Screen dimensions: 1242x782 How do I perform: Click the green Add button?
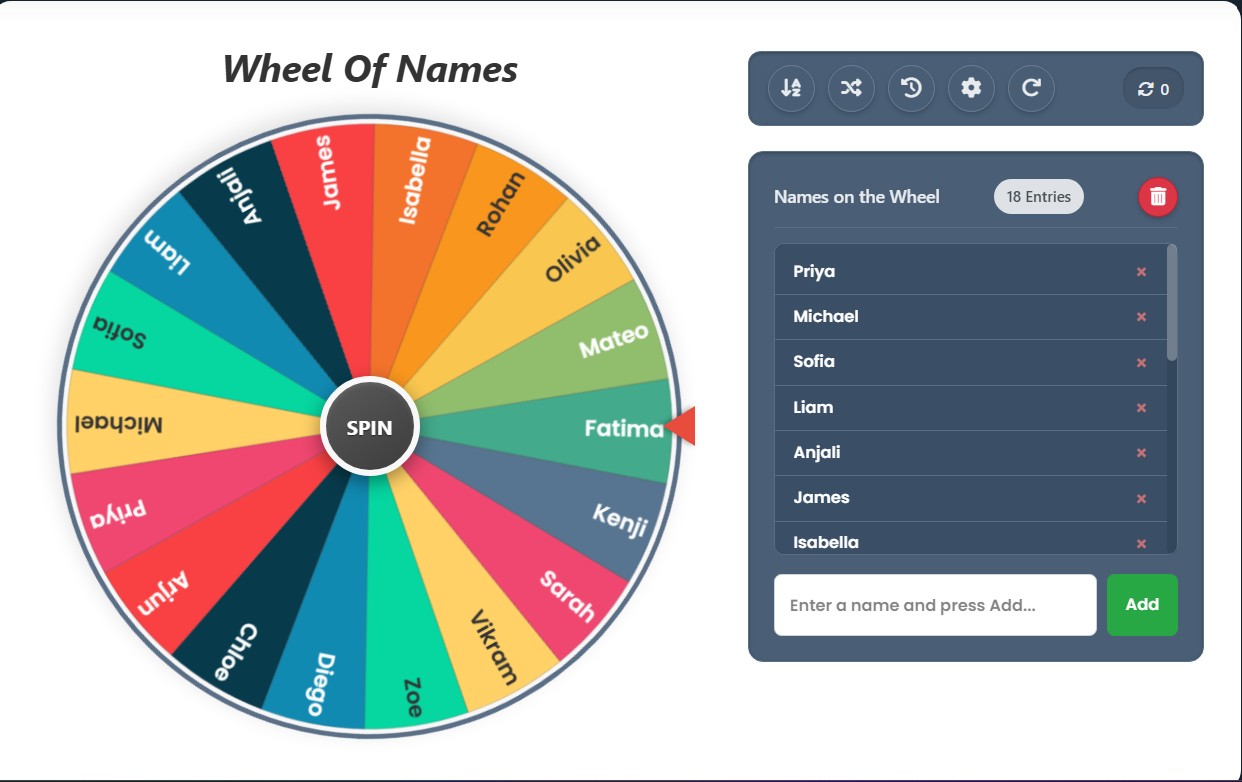[x=1141, y=604]
